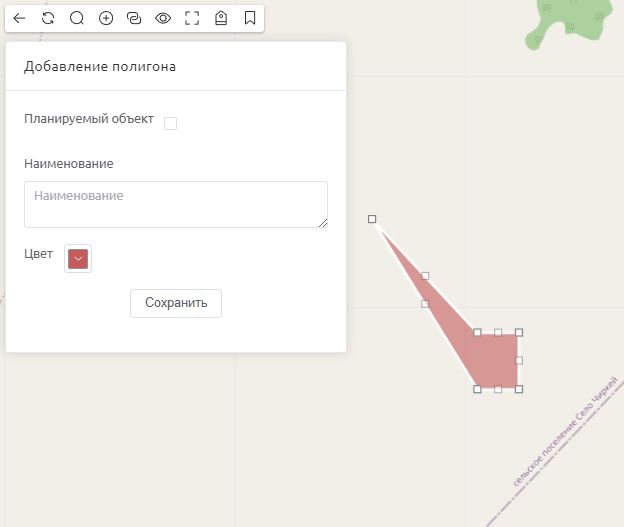Select the polygon's bottom-right corner vertex handle
The width and height of the screenshot is (624, 527).
click(x=519, y=389)
